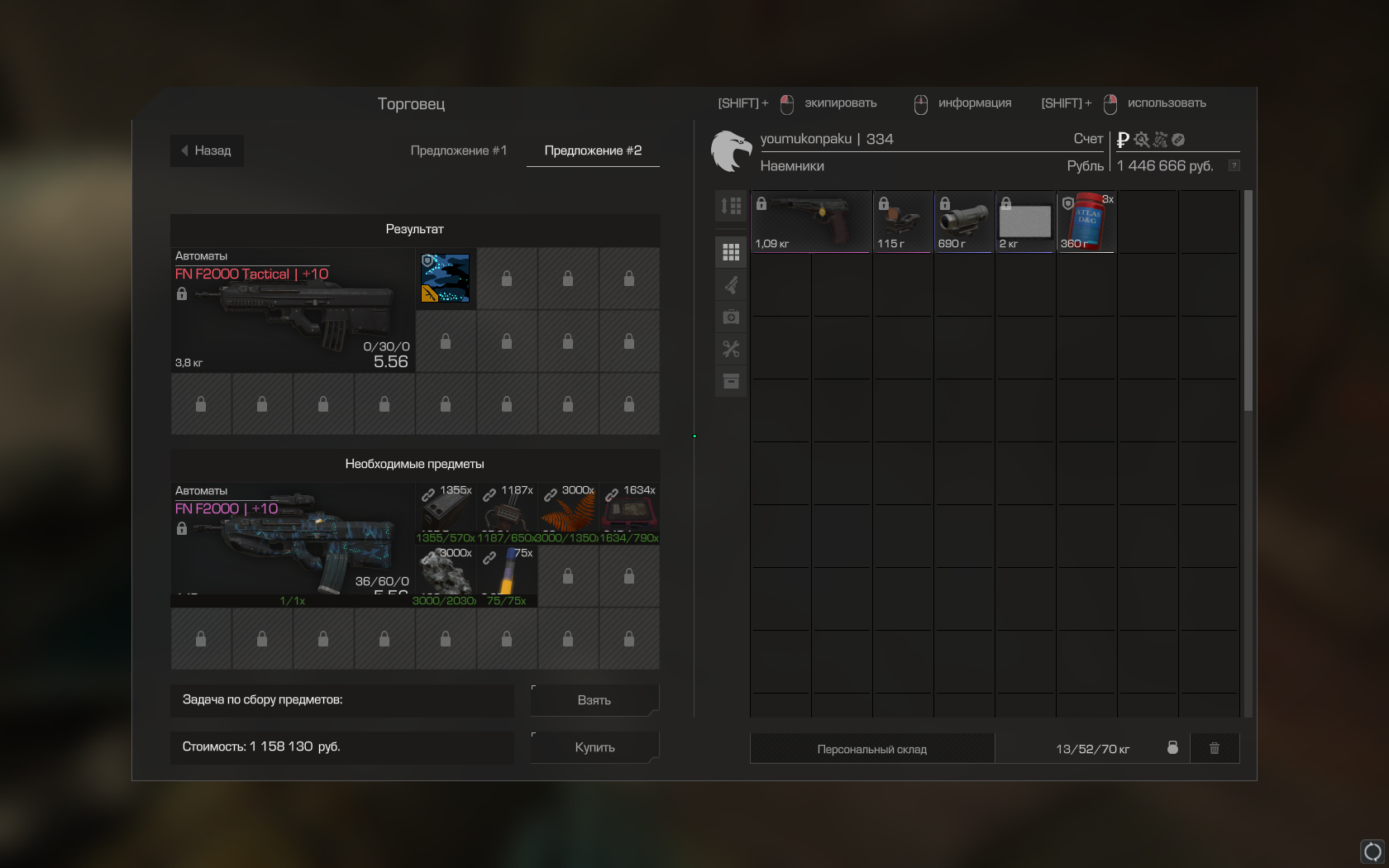Click the mercenaries eagle emblem
The width and height of the screenshot is (1389, 868).
tap(731, 151)
